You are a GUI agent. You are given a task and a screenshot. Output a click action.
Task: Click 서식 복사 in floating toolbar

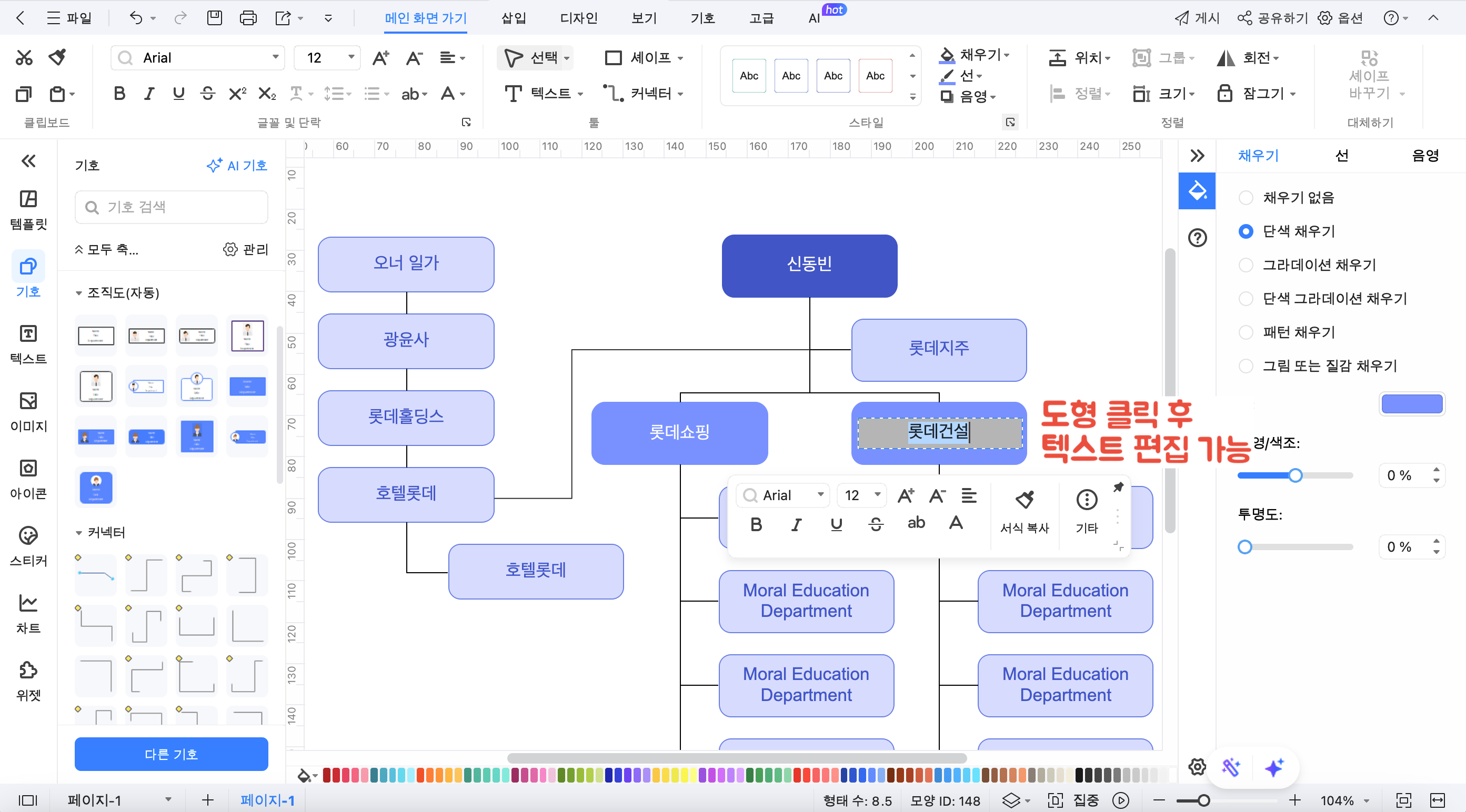point(1025,512)
